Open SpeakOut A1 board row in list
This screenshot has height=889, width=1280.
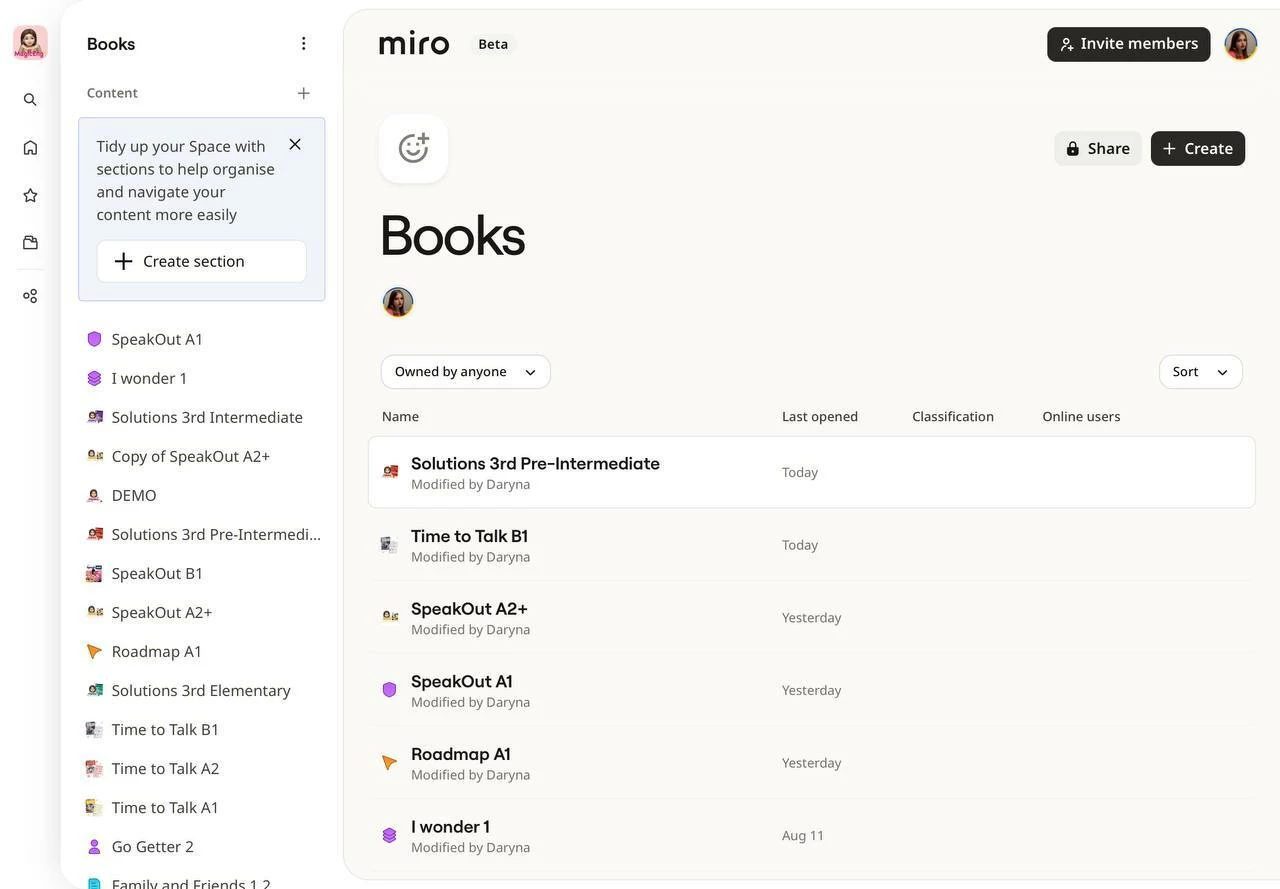click(812, 690)
